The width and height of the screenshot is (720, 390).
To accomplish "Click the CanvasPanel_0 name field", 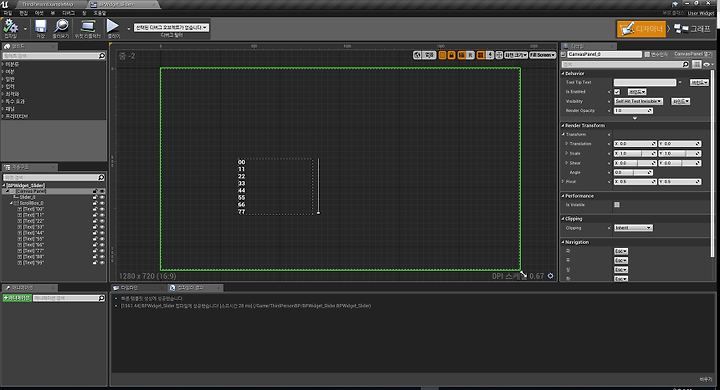I will pyautogui.click(x=604, y=54).
